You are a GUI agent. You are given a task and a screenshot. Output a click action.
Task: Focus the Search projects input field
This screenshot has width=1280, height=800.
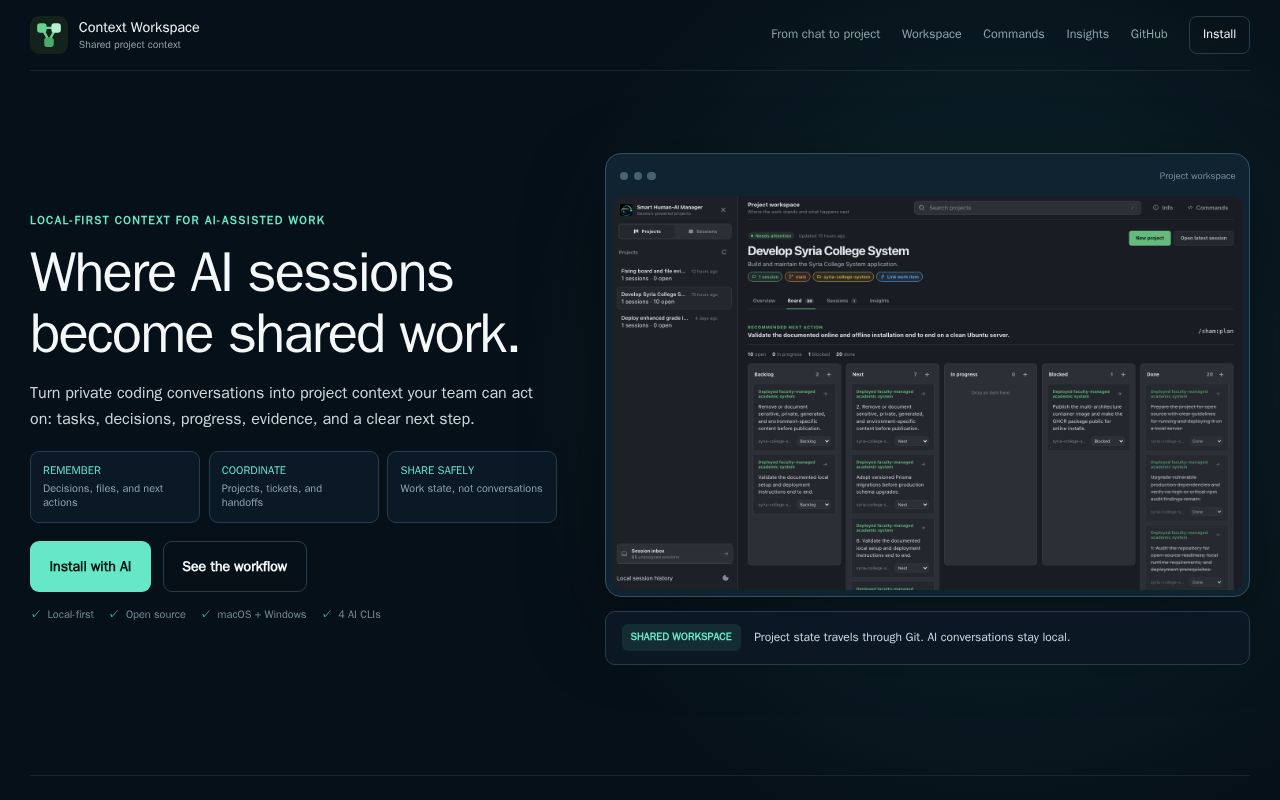[x=1027, y=208]
